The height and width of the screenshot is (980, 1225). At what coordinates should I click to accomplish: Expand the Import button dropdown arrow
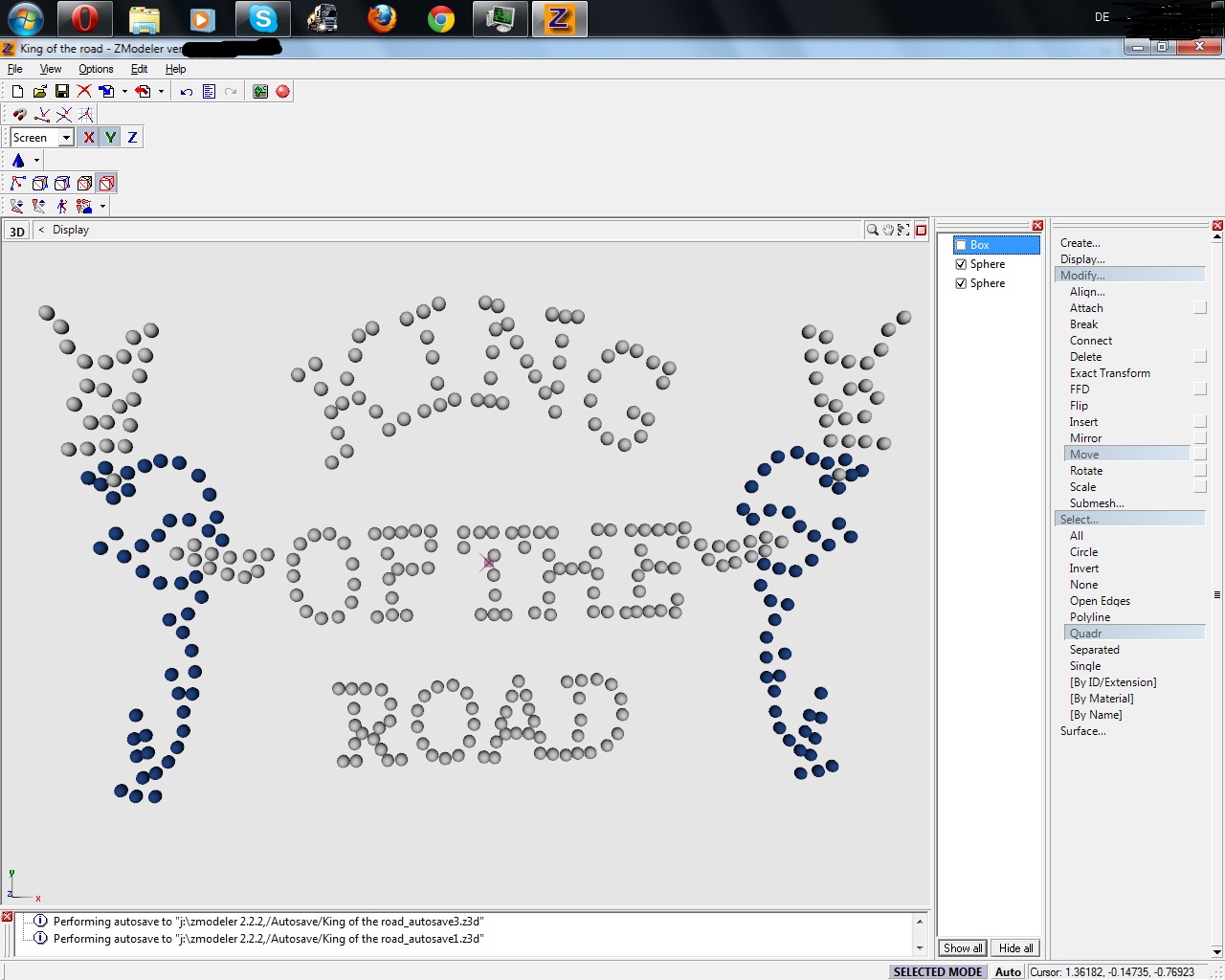click(124, 92)
